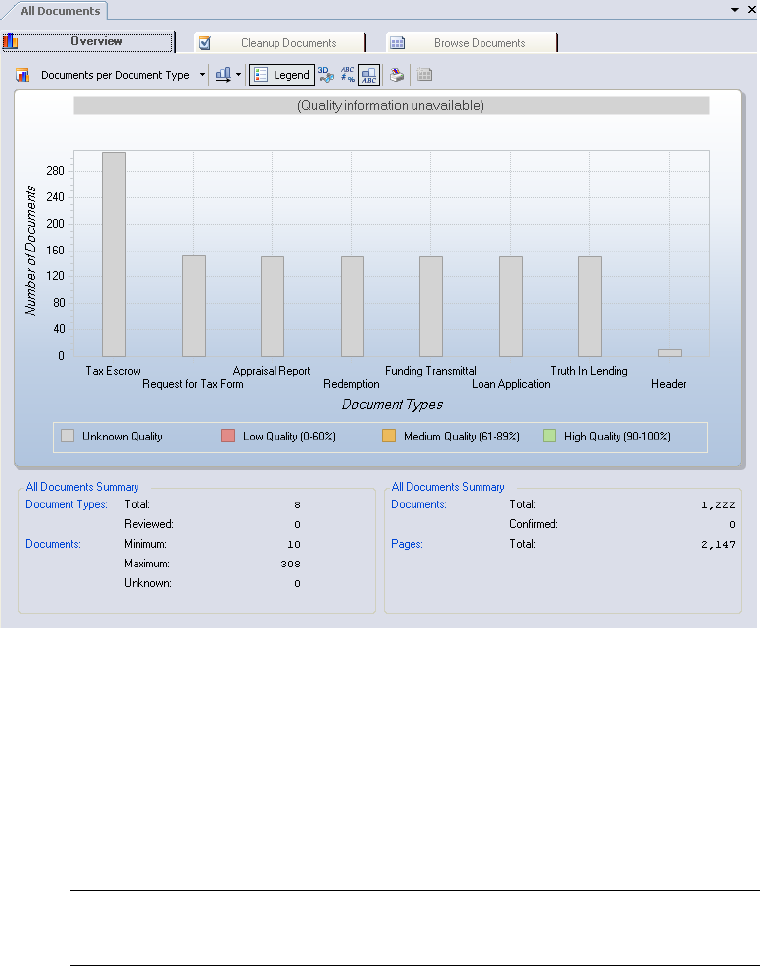Click the Quality information unavailable banner

tap(391, 105)
